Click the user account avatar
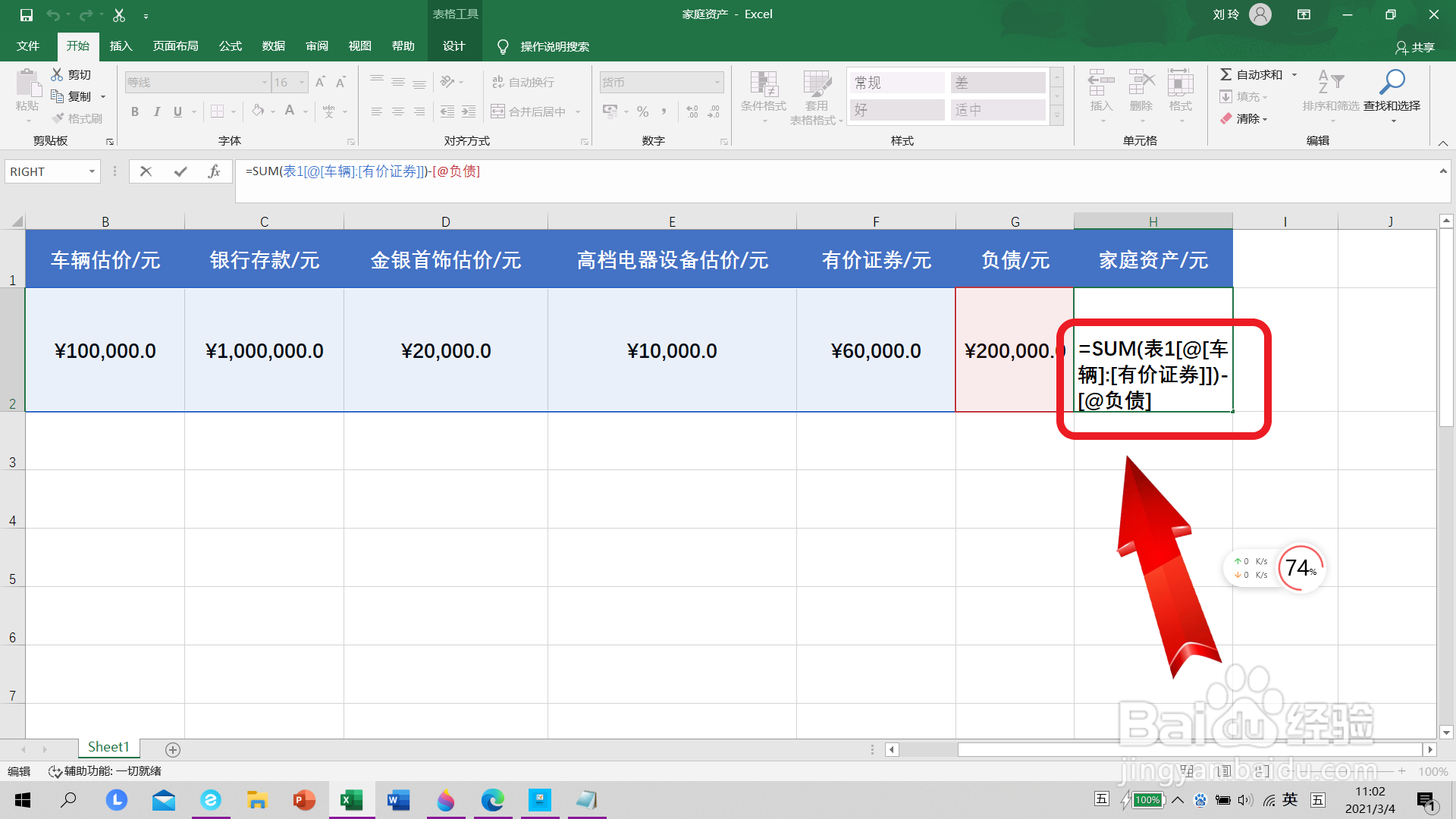Image resolution: width=1456 pixels, height=819 pixels. [1260, 14]
